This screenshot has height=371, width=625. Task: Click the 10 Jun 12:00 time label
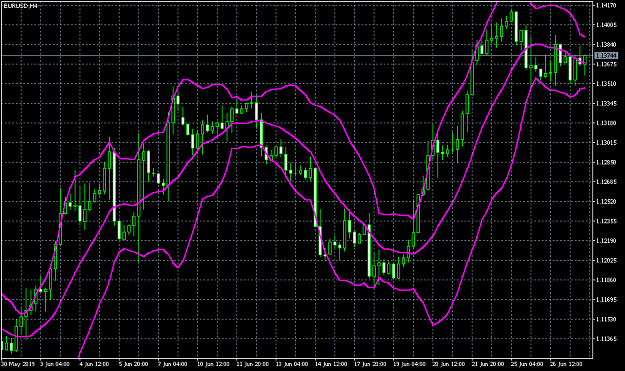click(213, 364)
